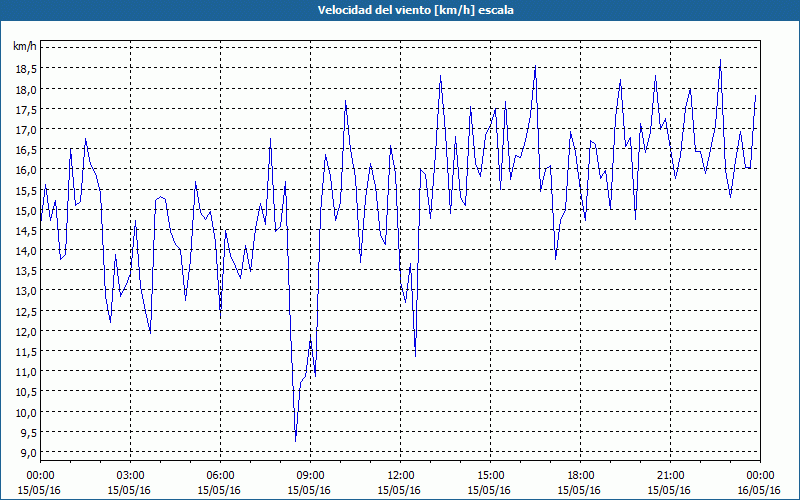Choose the '11,0' axis label
800x500 pixels.
[x=27, y=372]
